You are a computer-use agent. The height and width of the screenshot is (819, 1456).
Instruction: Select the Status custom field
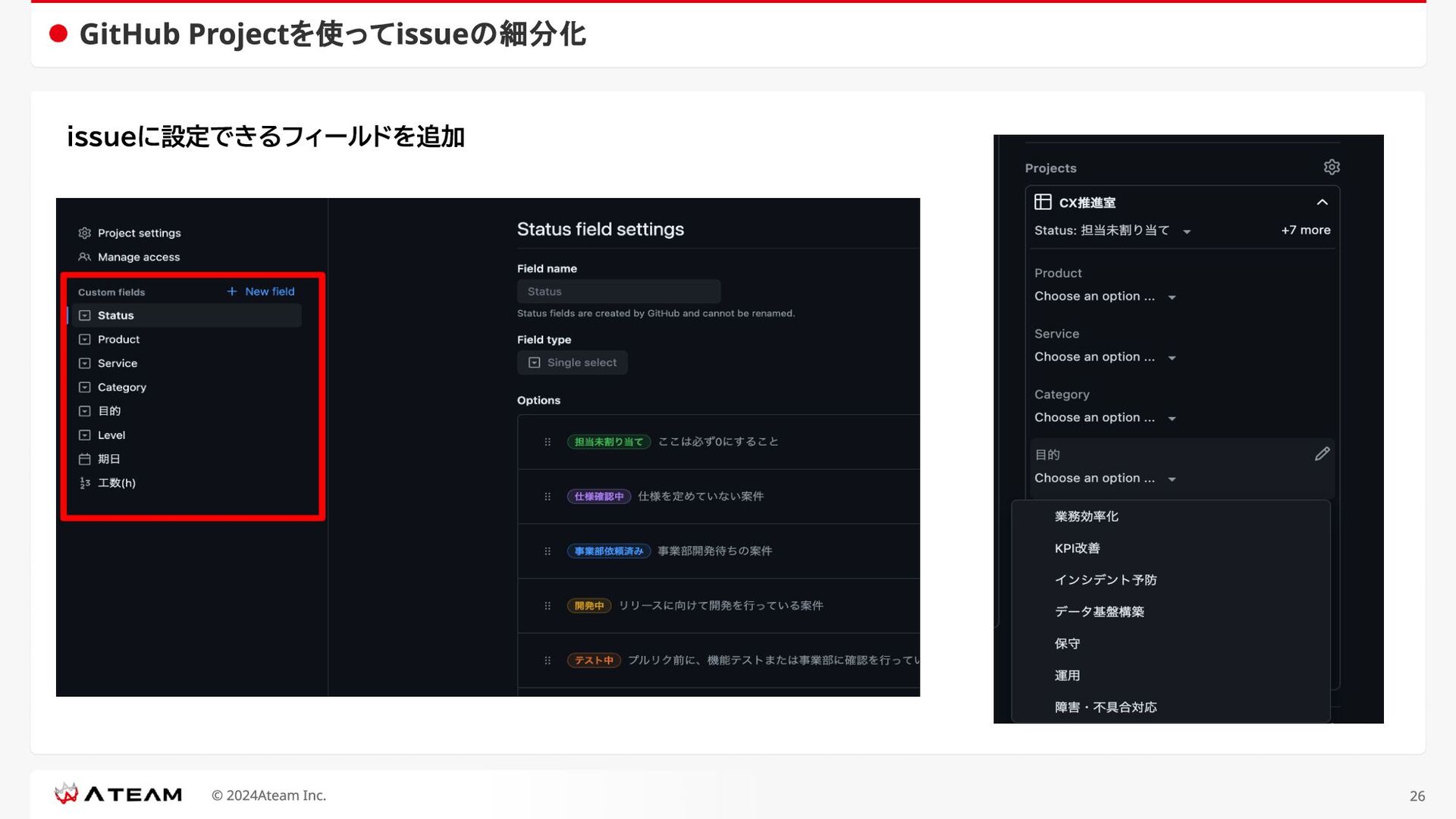pos(185,315)
